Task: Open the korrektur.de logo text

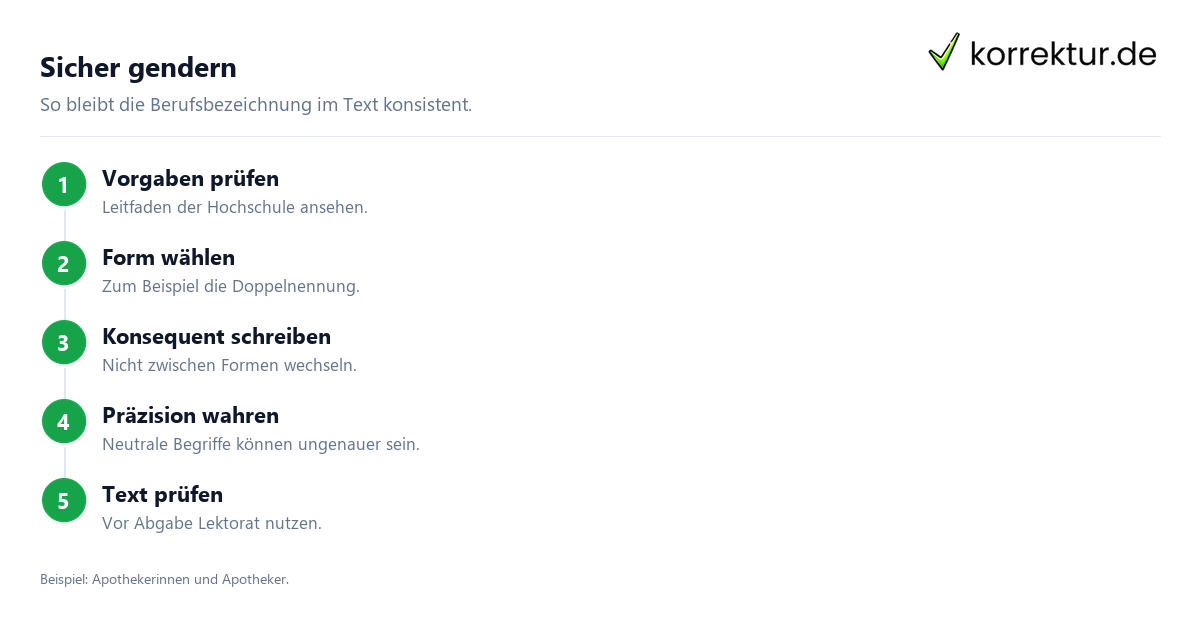Action: tap(1063, 54)
